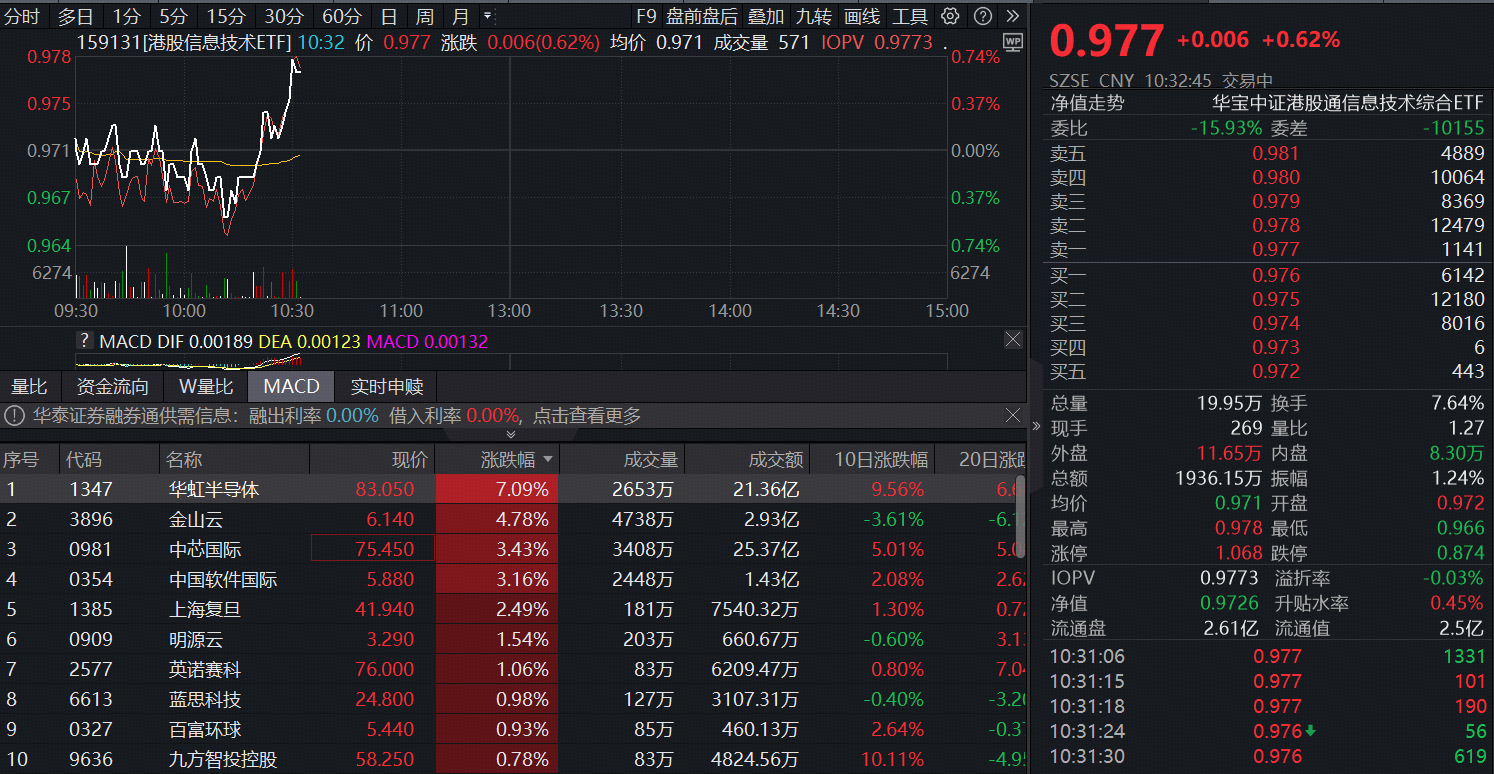Dismiss the 华泰证券 margin info banner

(x=1013, y=415)
